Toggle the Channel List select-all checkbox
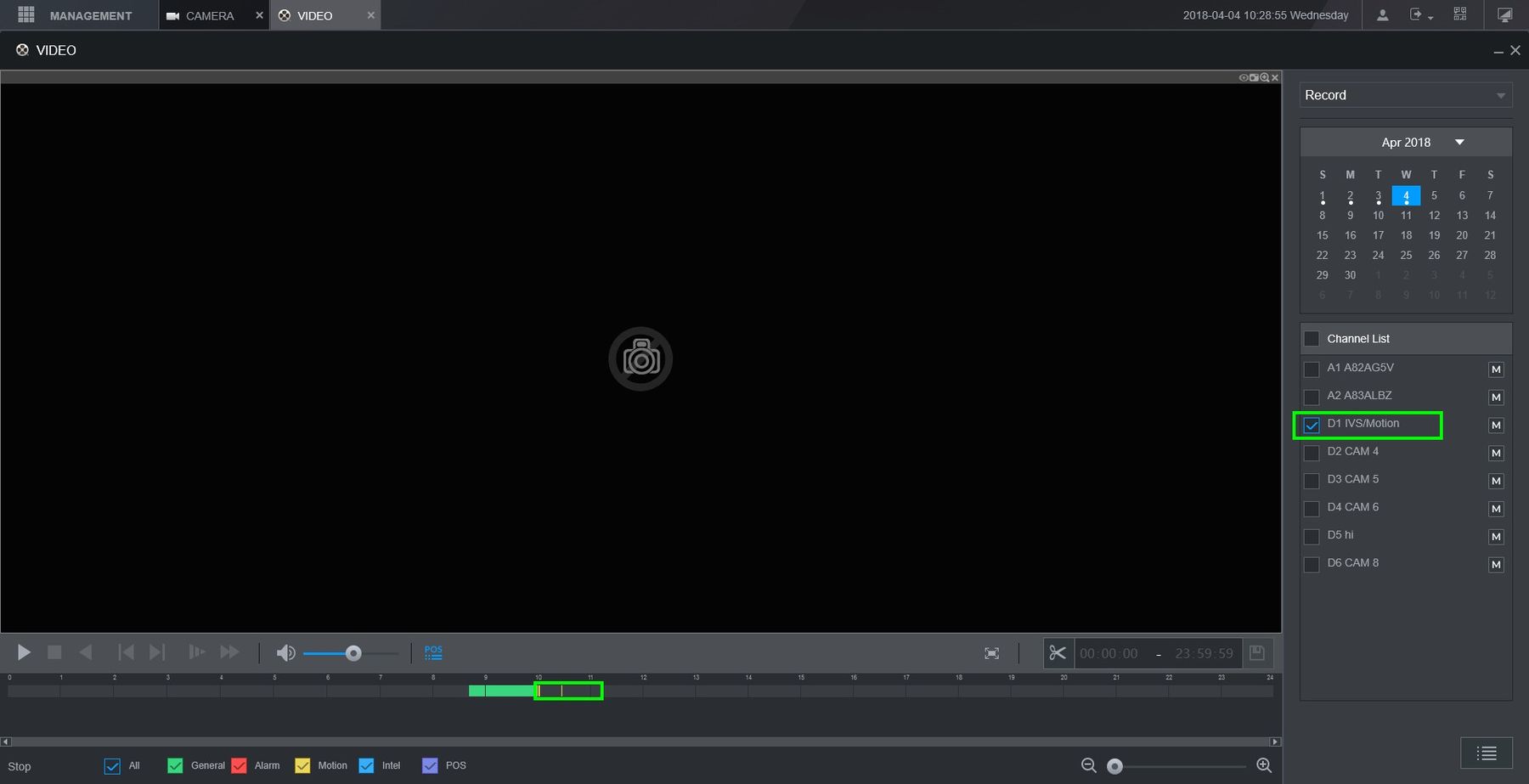 [1312, 339]
